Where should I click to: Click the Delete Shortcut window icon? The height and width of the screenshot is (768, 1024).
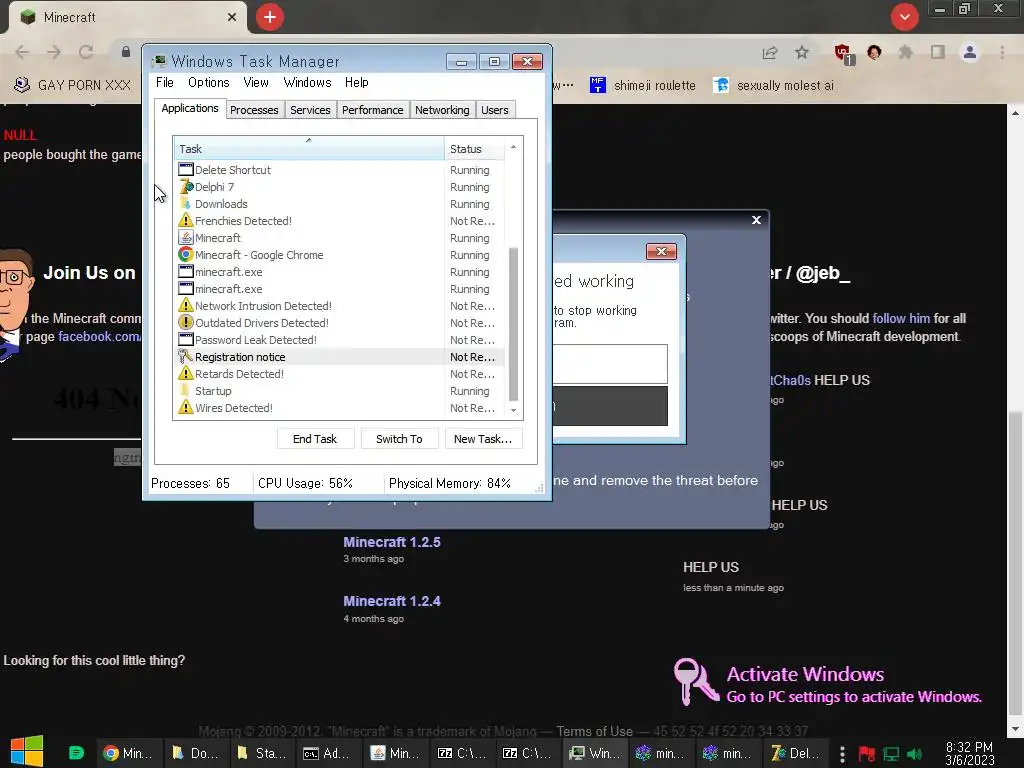pos(186,170)
